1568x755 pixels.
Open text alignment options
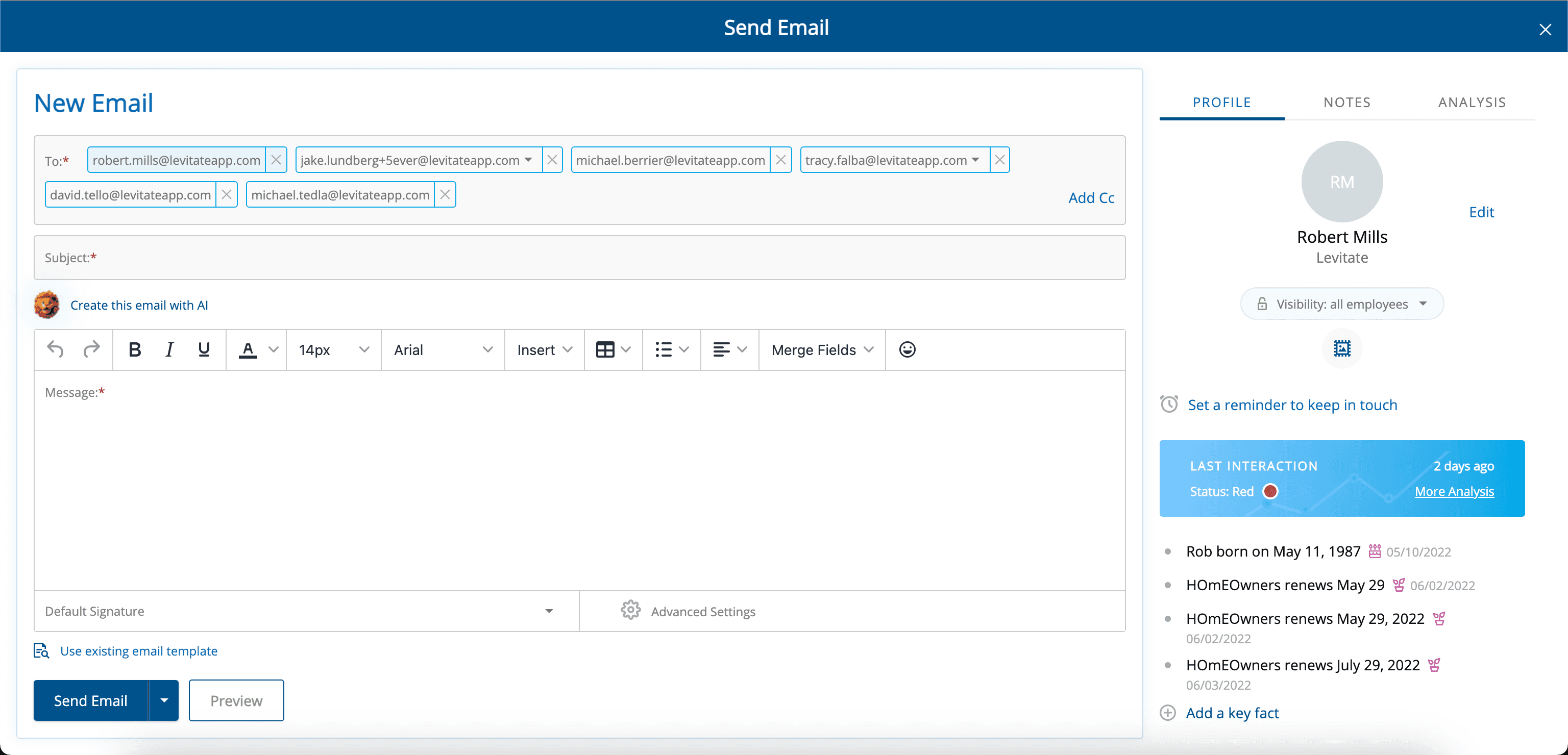[x=729, y=349]
